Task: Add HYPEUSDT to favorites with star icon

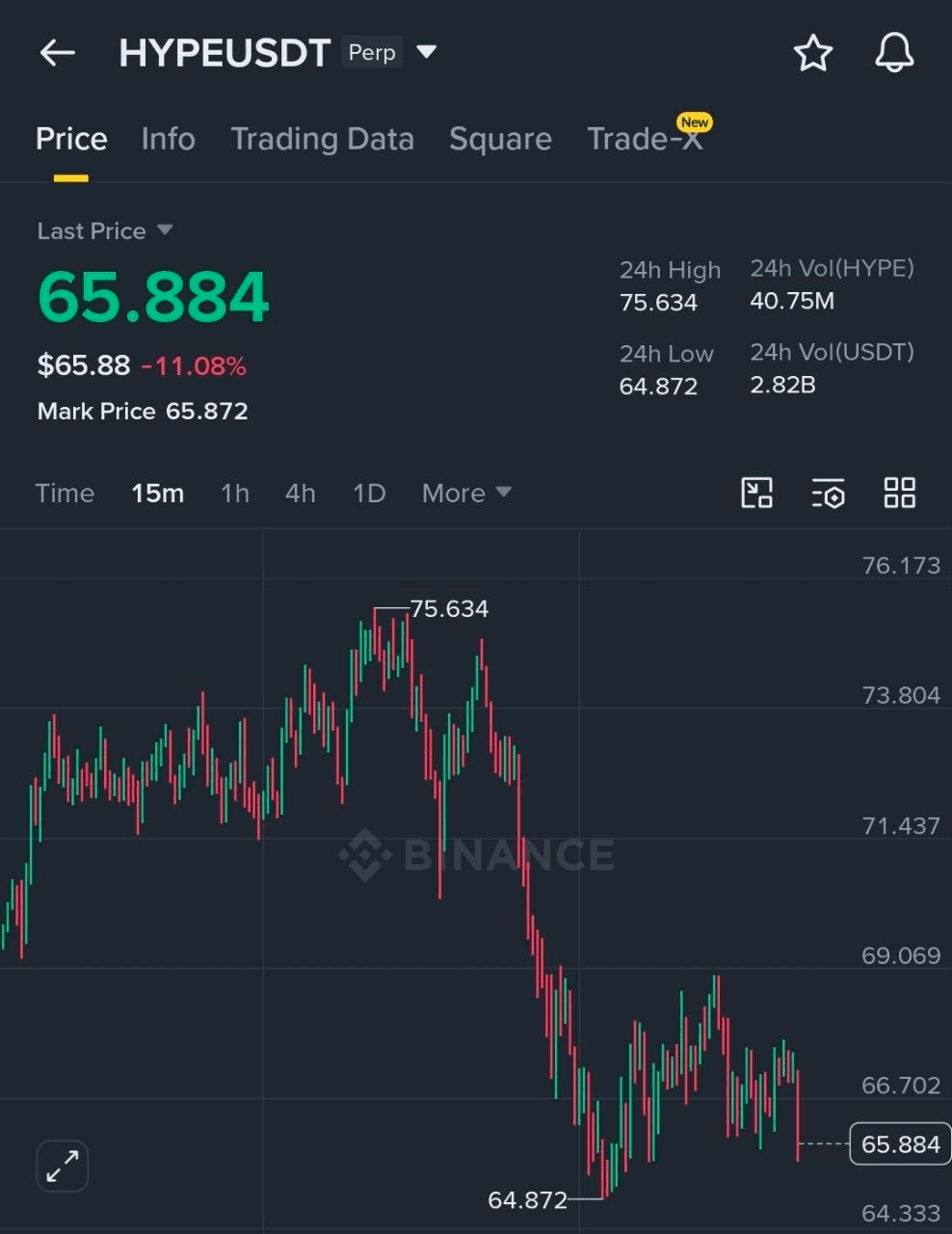Action: click(813, 53)
